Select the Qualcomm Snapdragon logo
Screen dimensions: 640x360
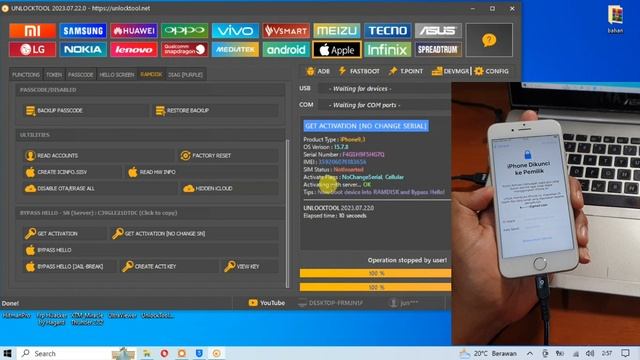pos(184,49)
